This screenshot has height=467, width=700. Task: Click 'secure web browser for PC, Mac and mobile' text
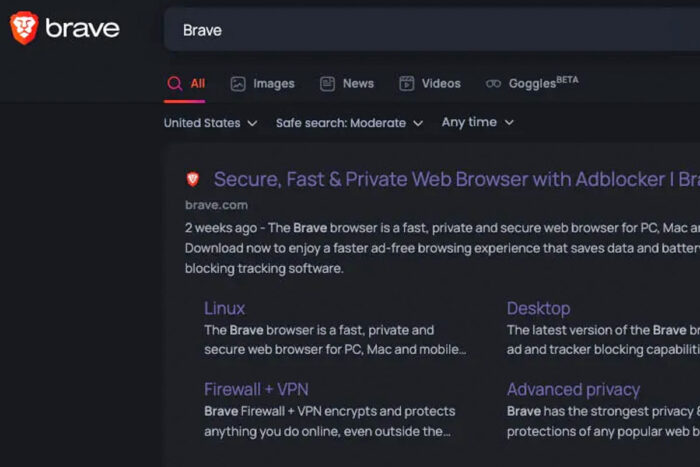[335, 349]
